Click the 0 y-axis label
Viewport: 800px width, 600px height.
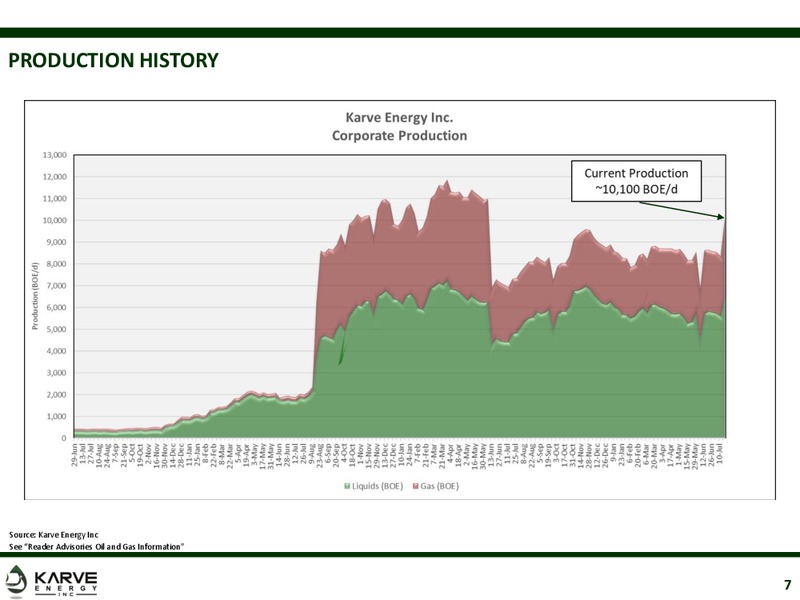coord(64,438)
